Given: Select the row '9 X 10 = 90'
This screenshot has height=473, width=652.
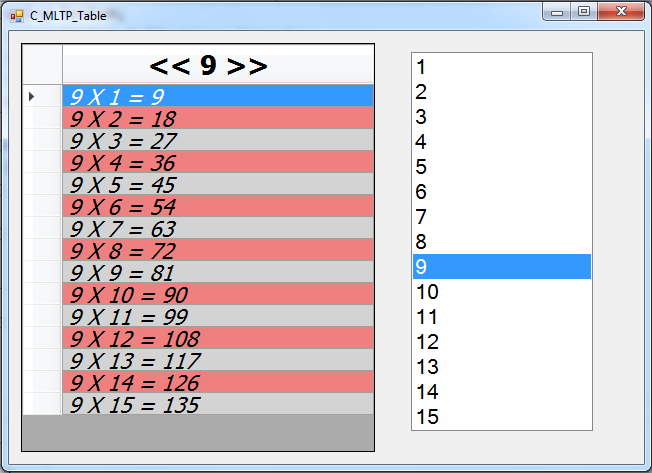Looking at the screenshot, I should pyautogui.click(x=218, y=294).
